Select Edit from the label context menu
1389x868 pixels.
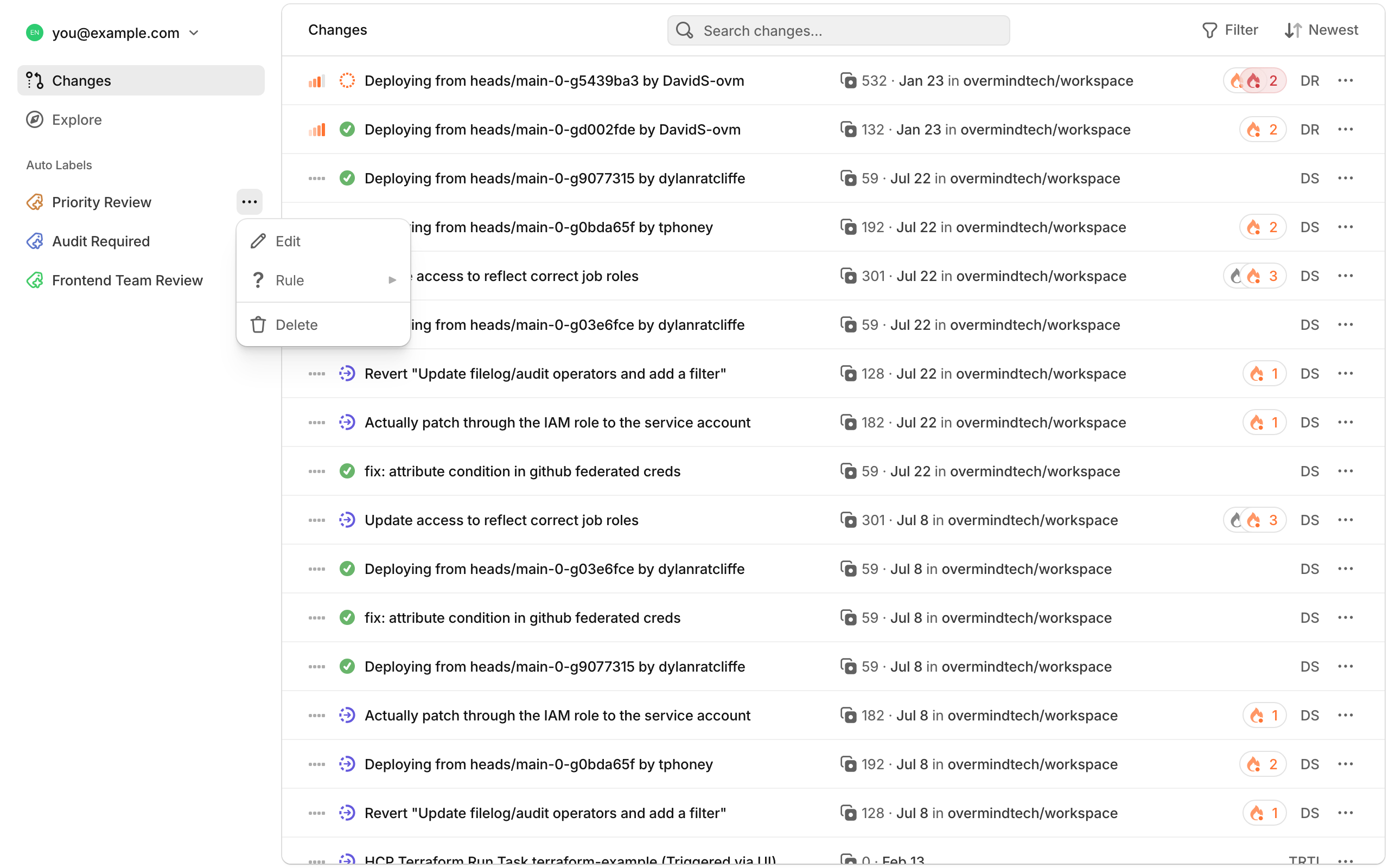point(288,241)
